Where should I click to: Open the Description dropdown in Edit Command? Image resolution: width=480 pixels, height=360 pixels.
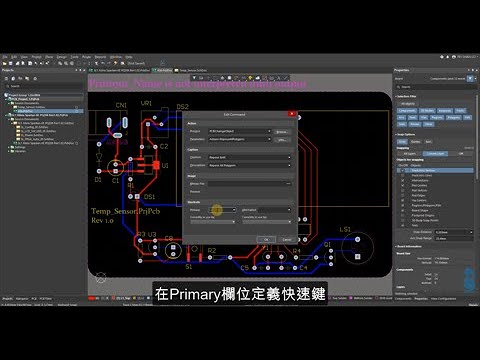[x=289, y=165]
